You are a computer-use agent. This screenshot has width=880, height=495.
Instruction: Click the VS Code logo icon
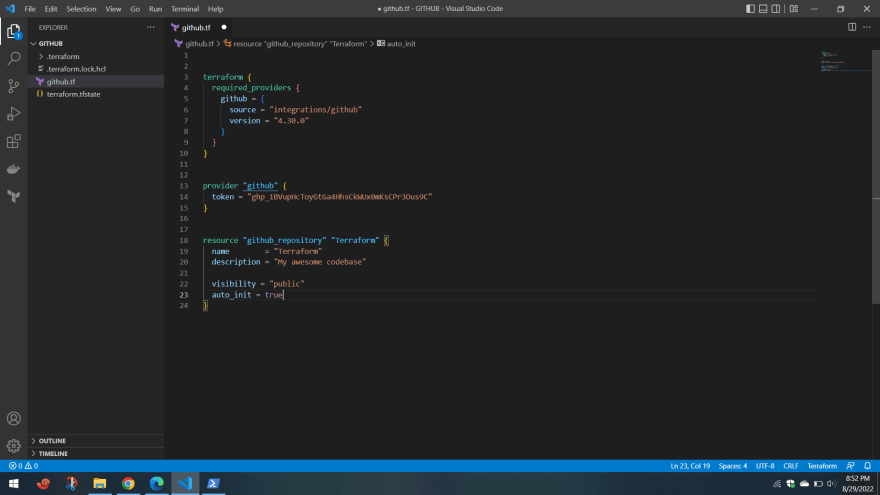click(x=10, y=8)
